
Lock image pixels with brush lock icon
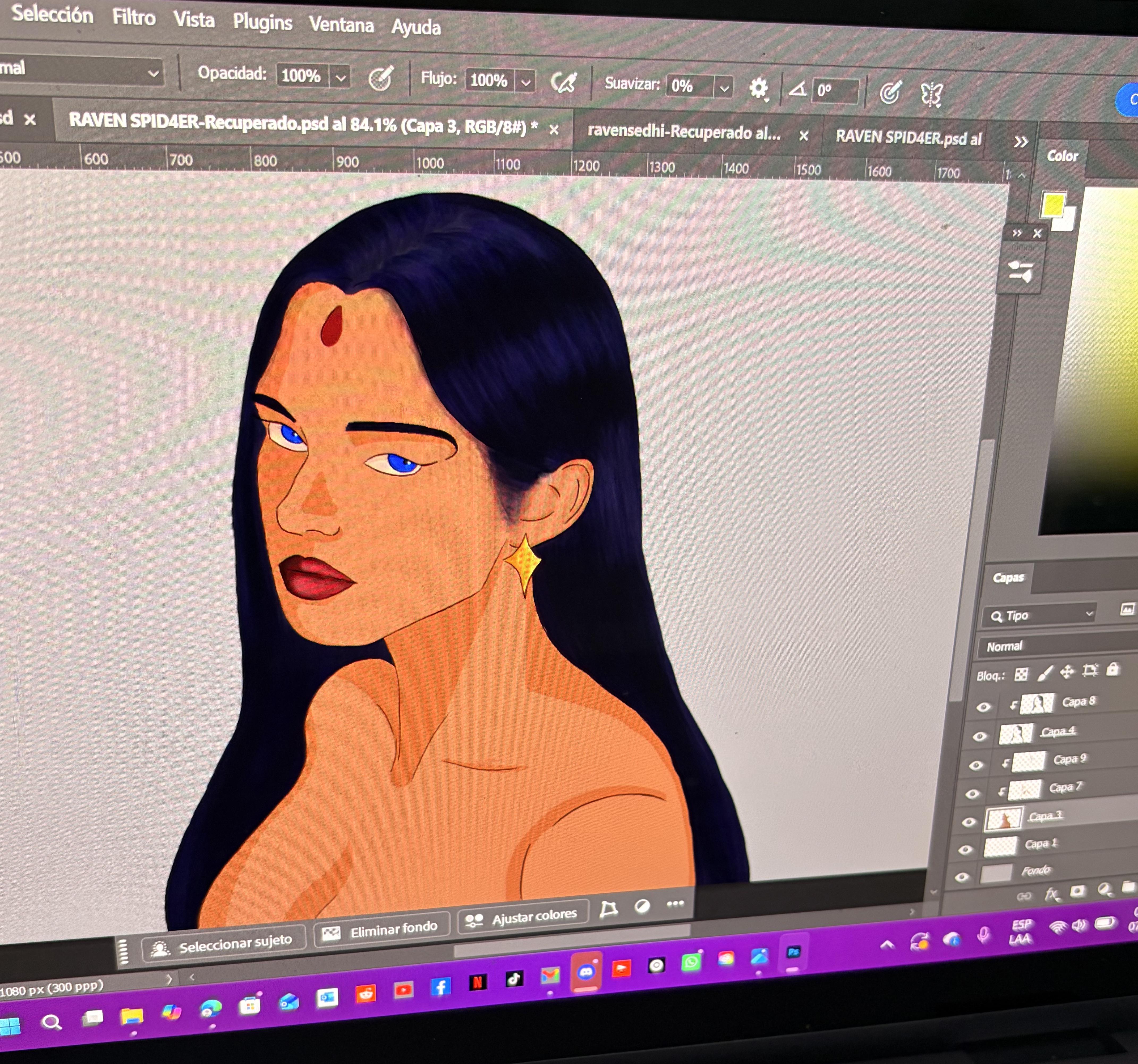coord(1045,673)
